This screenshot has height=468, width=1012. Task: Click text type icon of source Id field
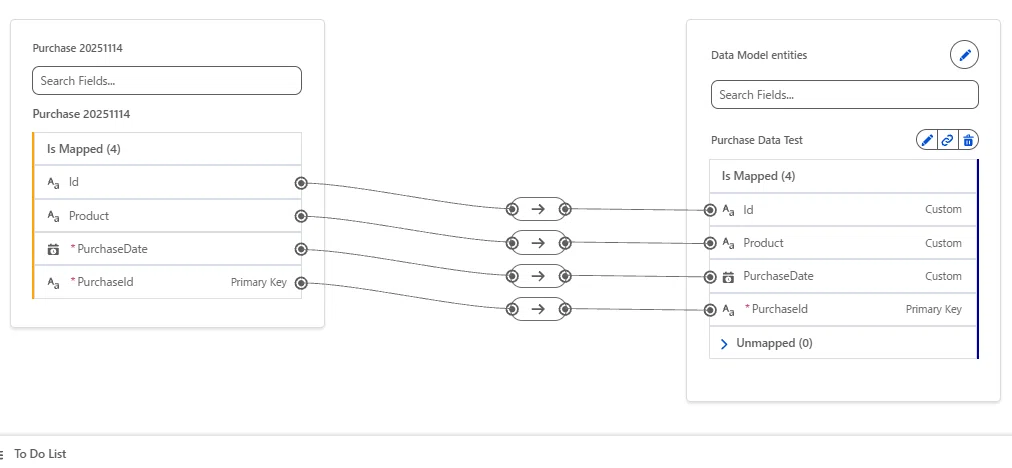point(54,183)
